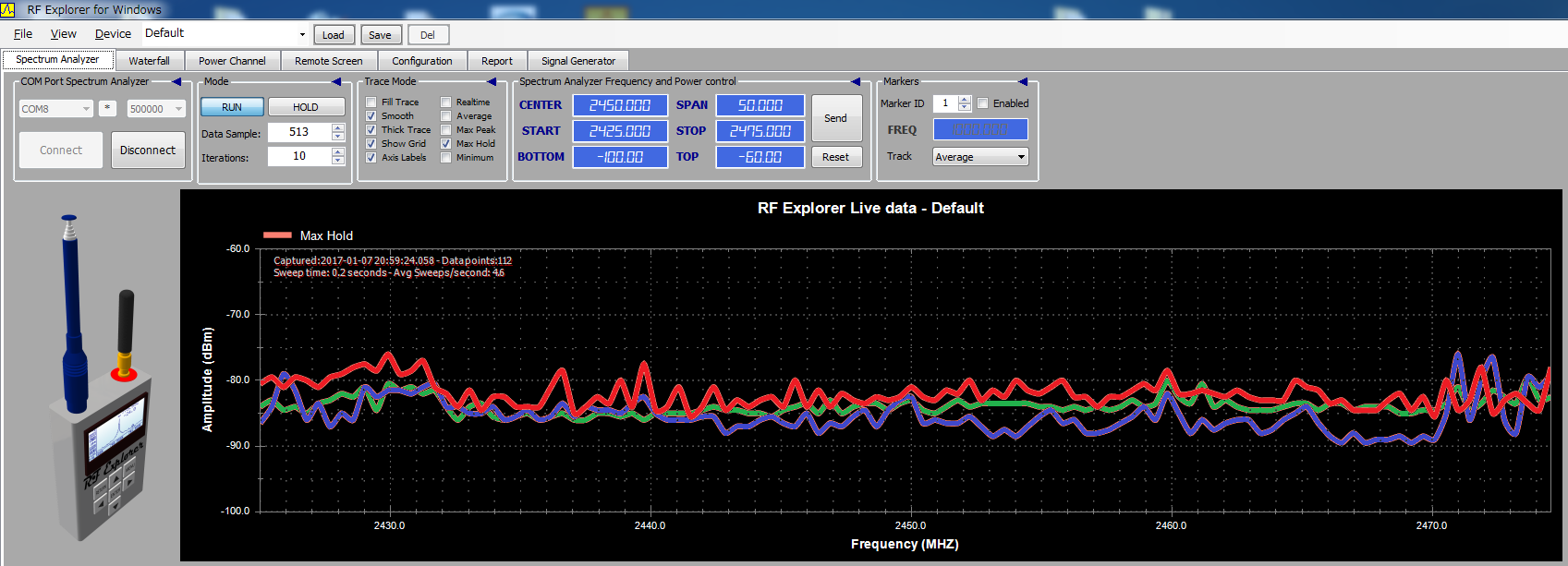The height and width of the screenshot is (566, 1568).
Task: Click the red Max Hold legend swatch
Action: tap(277, 235)
